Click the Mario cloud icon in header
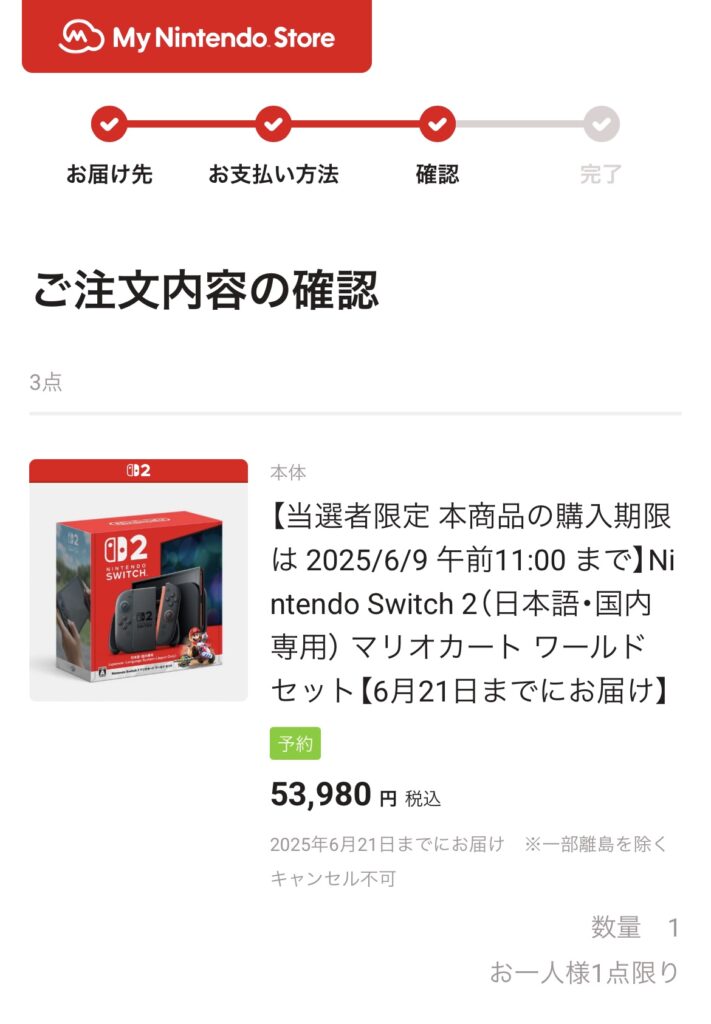 click(81, 37)
